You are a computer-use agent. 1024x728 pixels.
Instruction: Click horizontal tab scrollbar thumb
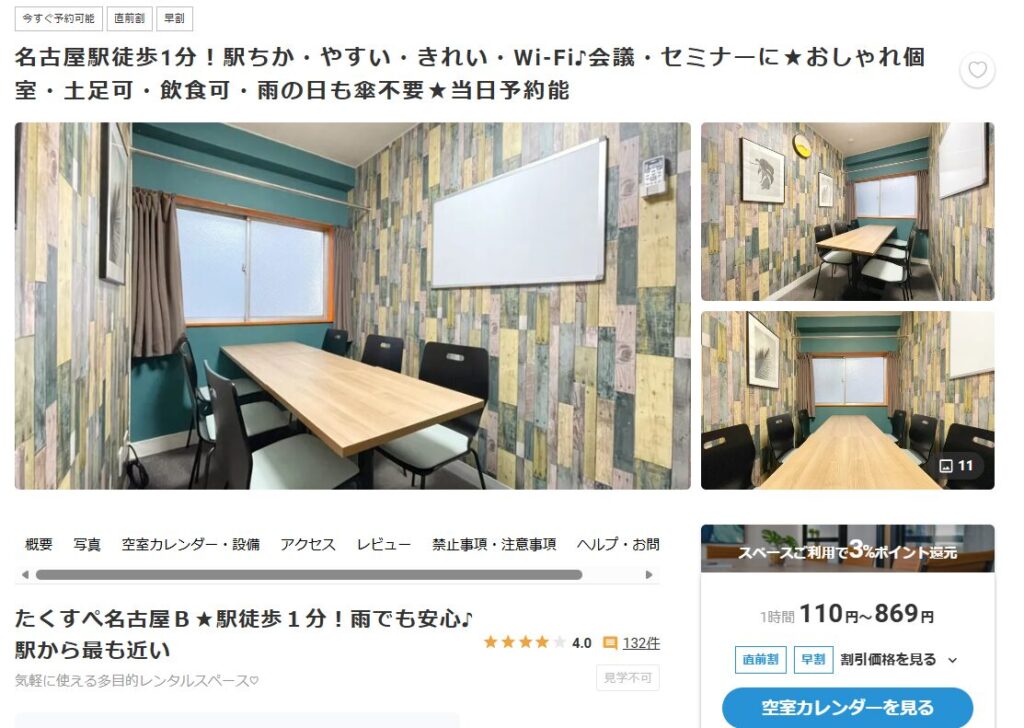point(309,575)
